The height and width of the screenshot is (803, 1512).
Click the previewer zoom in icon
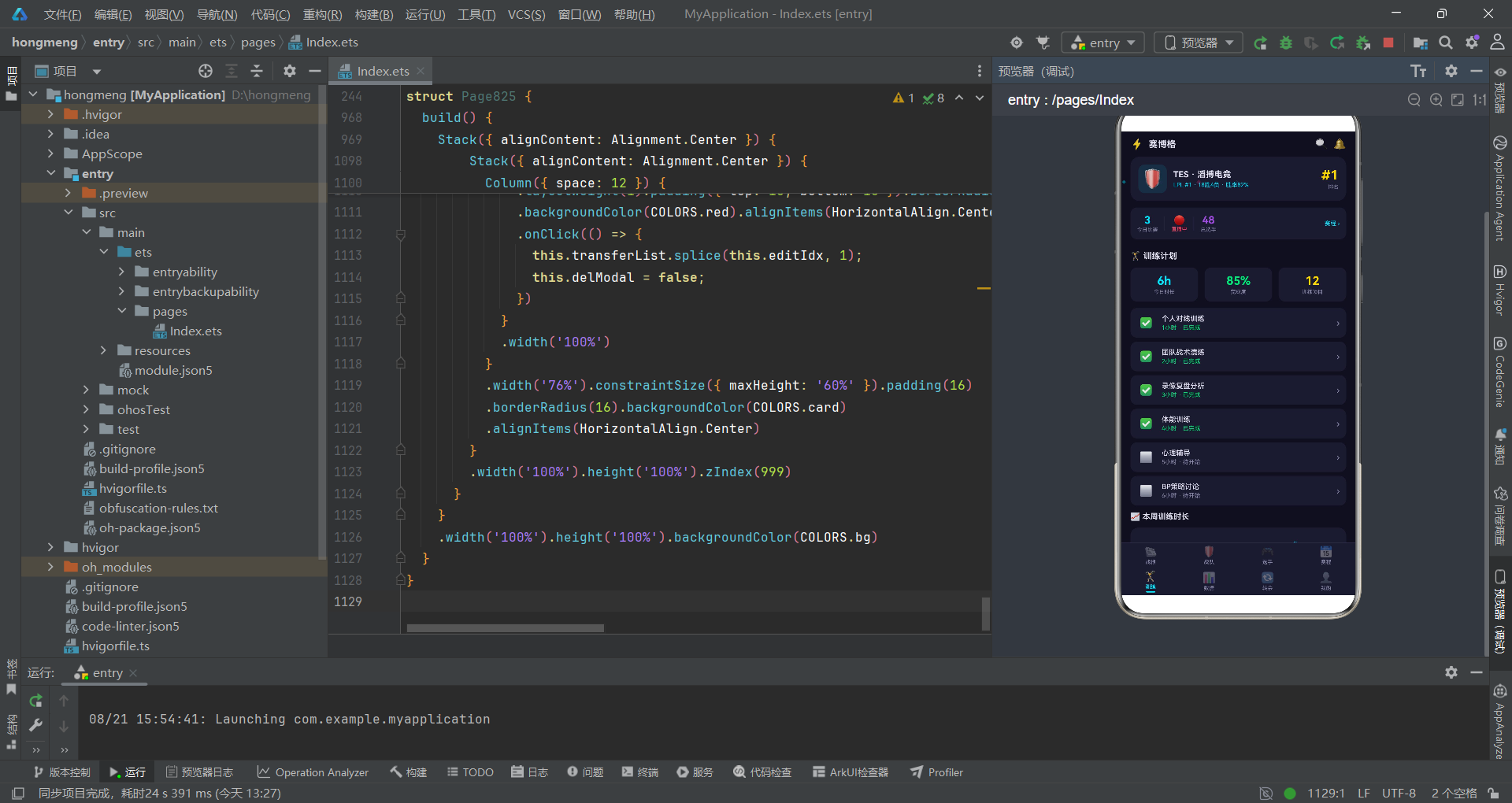(1436, 100)
